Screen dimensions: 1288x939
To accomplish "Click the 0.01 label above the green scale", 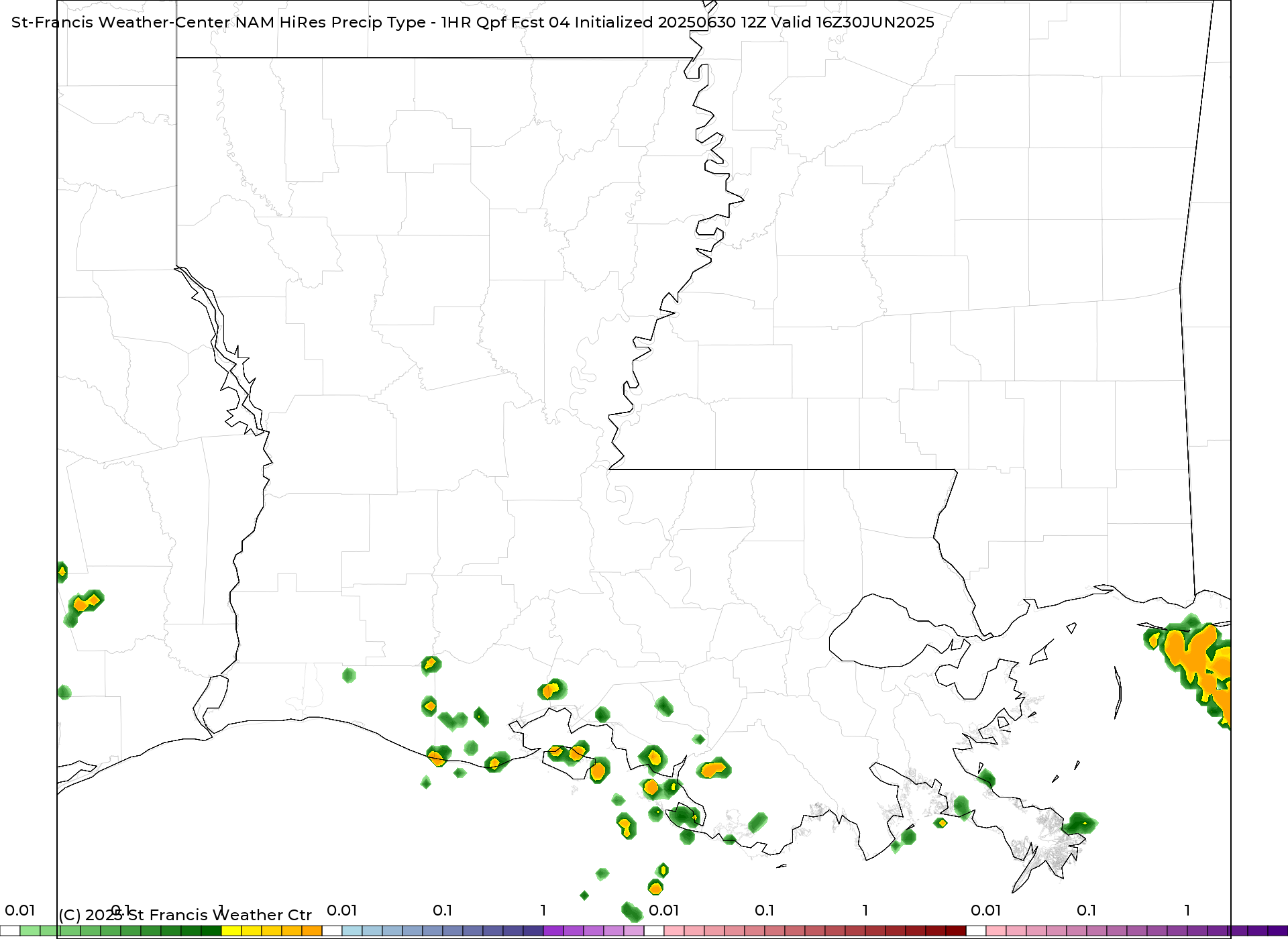I will [20, 910].
